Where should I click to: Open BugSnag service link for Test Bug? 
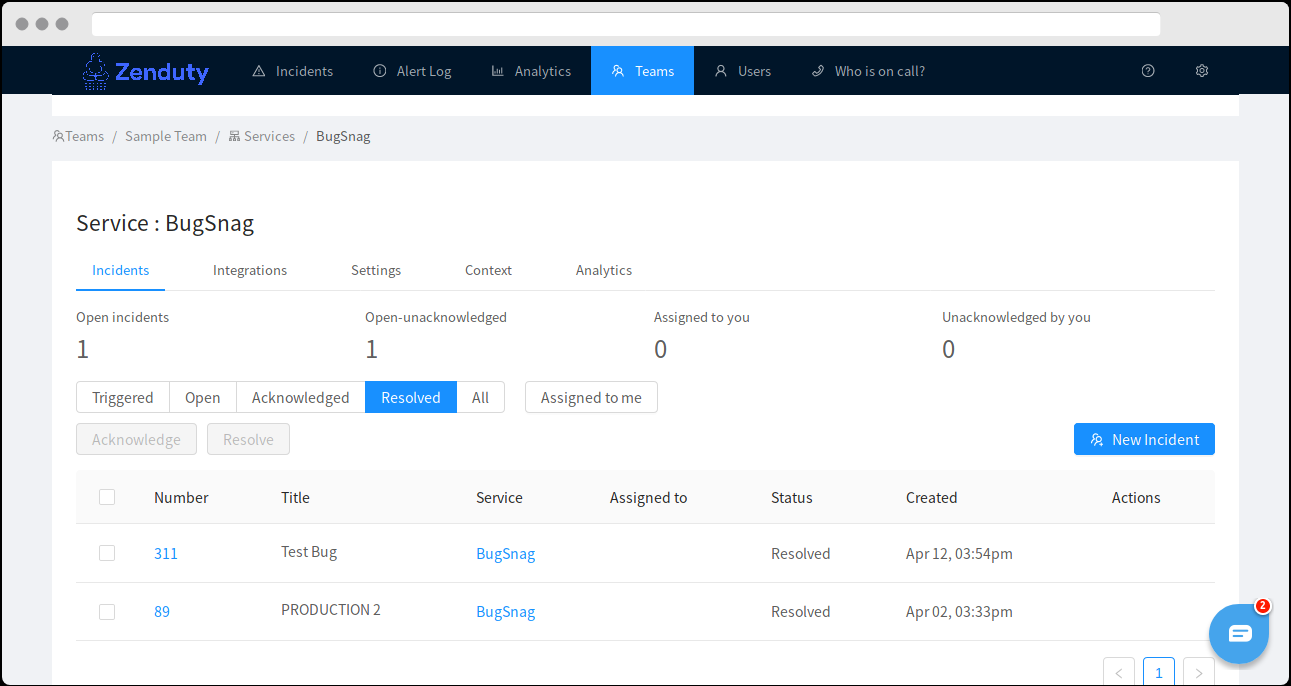point(506,553)
